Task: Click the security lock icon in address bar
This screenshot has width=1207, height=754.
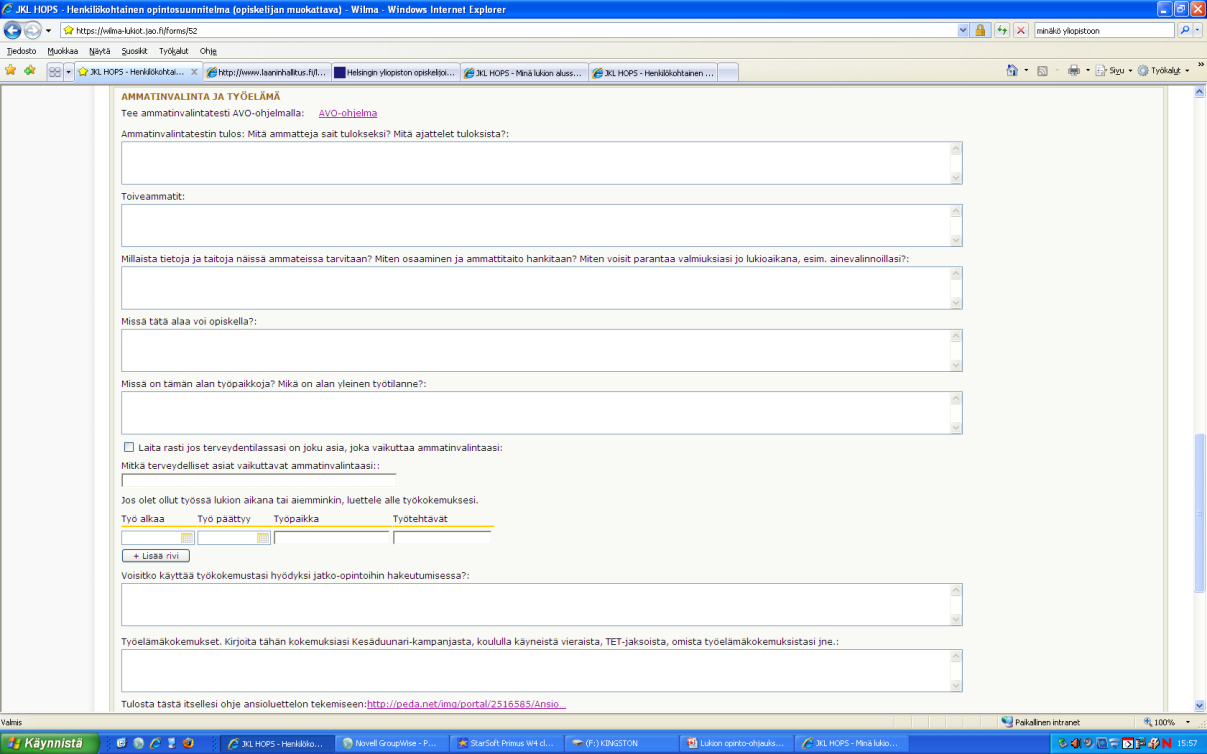Action: (x=981, y=30)
